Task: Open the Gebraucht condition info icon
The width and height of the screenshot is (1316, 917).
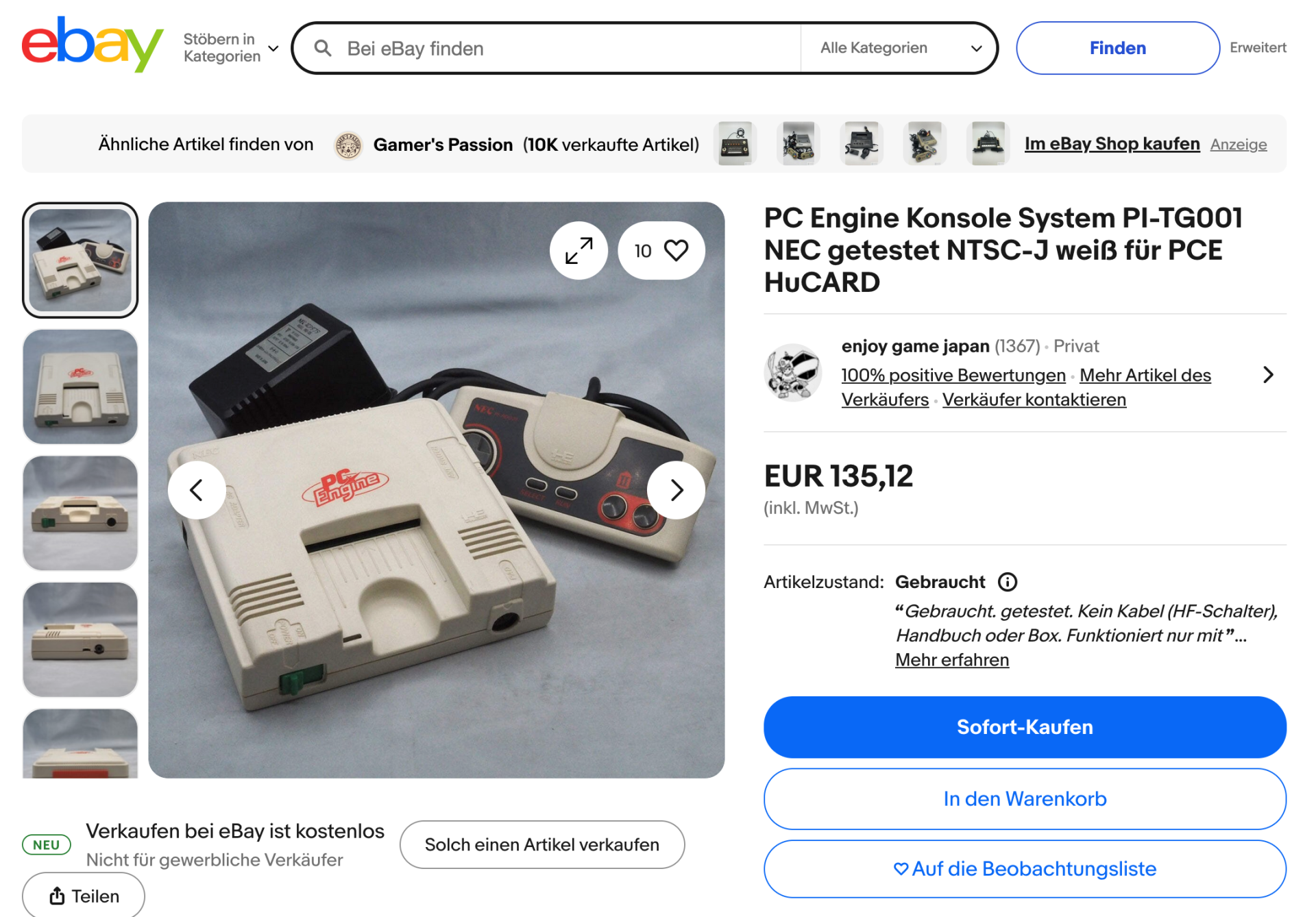Action: 1007,582
